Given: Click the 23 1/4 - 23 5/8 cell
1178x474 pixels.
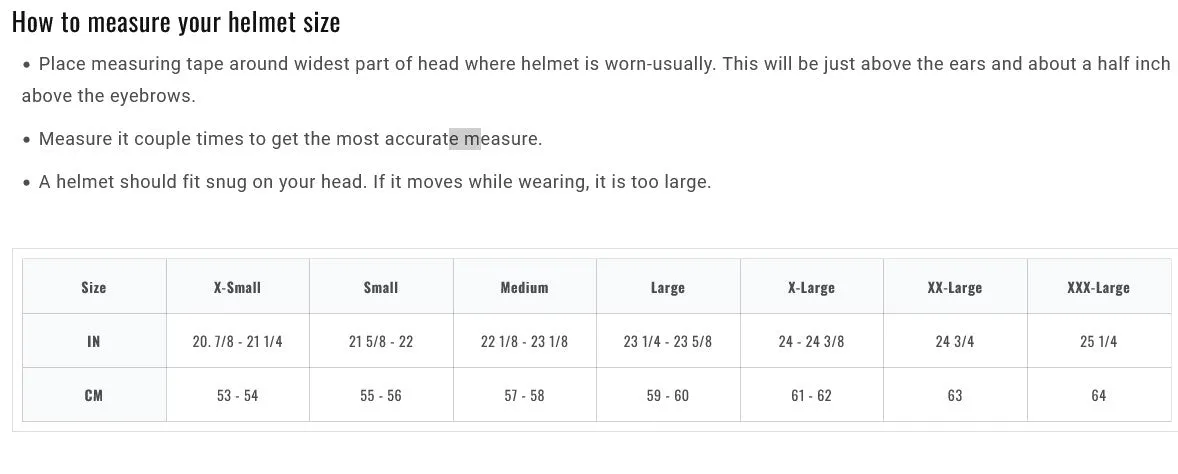Looking at the screenshot, I should point(668,341).
